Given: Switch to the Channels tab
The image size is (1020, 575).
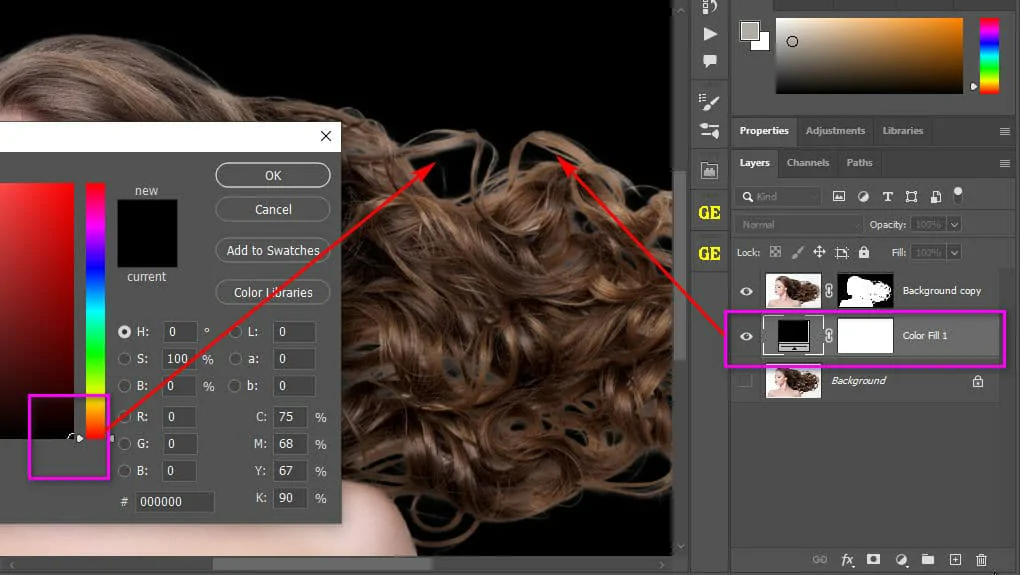Looking at the screenshot, I should pos(808,163).
